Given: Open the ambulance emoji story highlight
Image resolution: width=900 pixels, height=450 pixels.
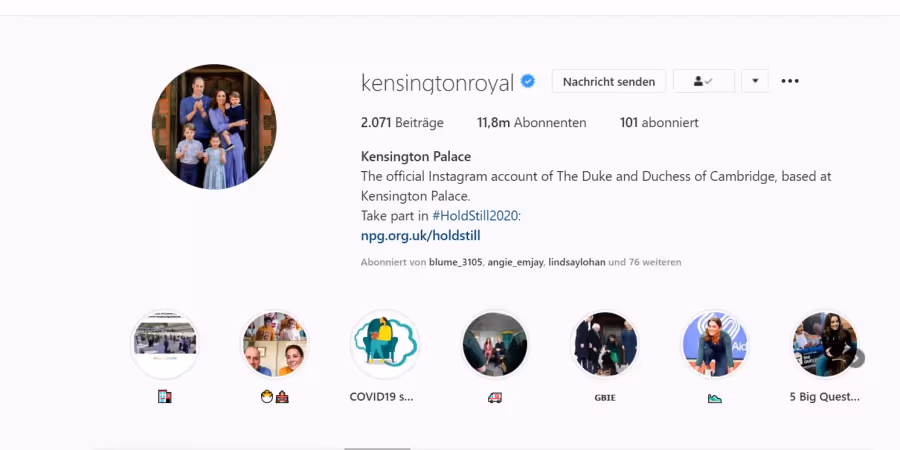Looking at the screenshot, I should pyautogui.click(x=494, y=344).
